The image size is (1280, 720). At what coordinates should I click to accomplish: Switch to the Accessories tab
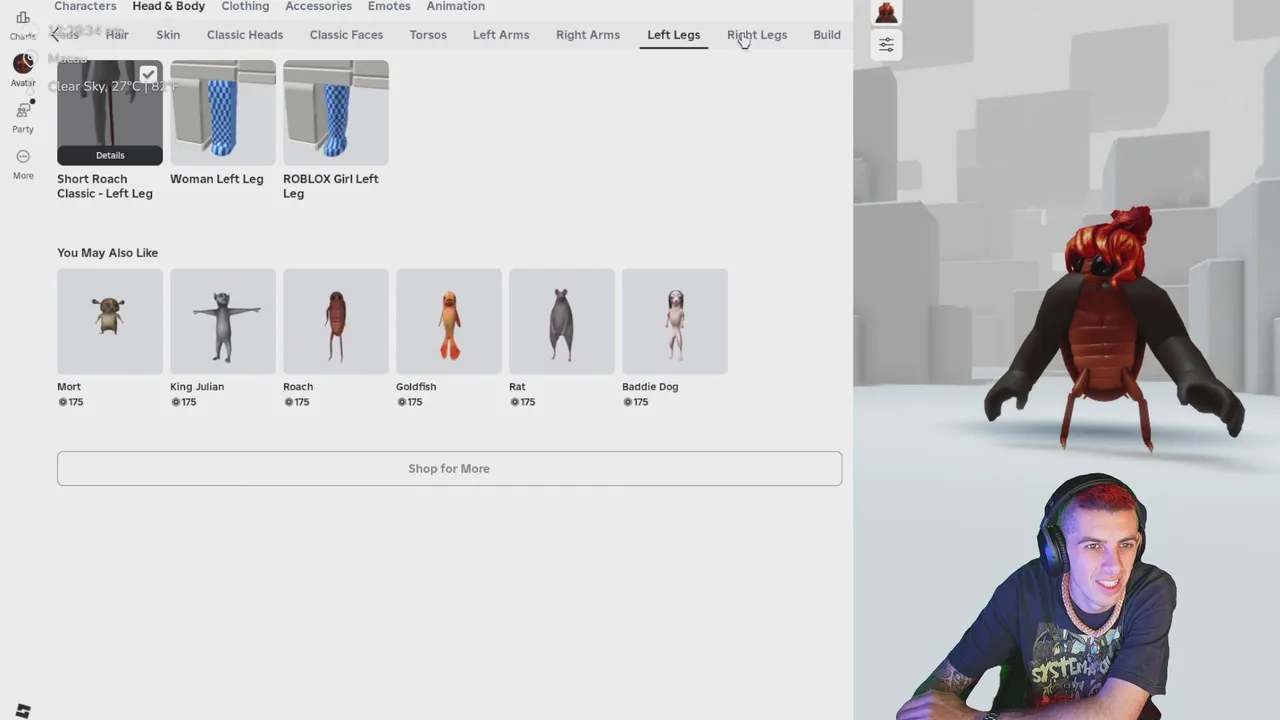318,6
